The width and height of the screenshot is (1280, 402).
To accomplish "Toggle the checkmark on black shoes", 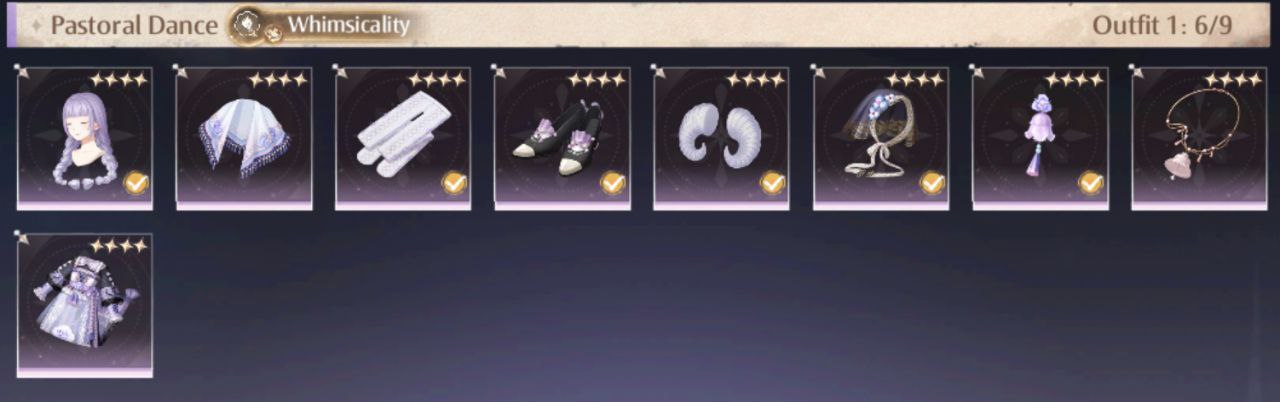I will (x=613, y=183).
